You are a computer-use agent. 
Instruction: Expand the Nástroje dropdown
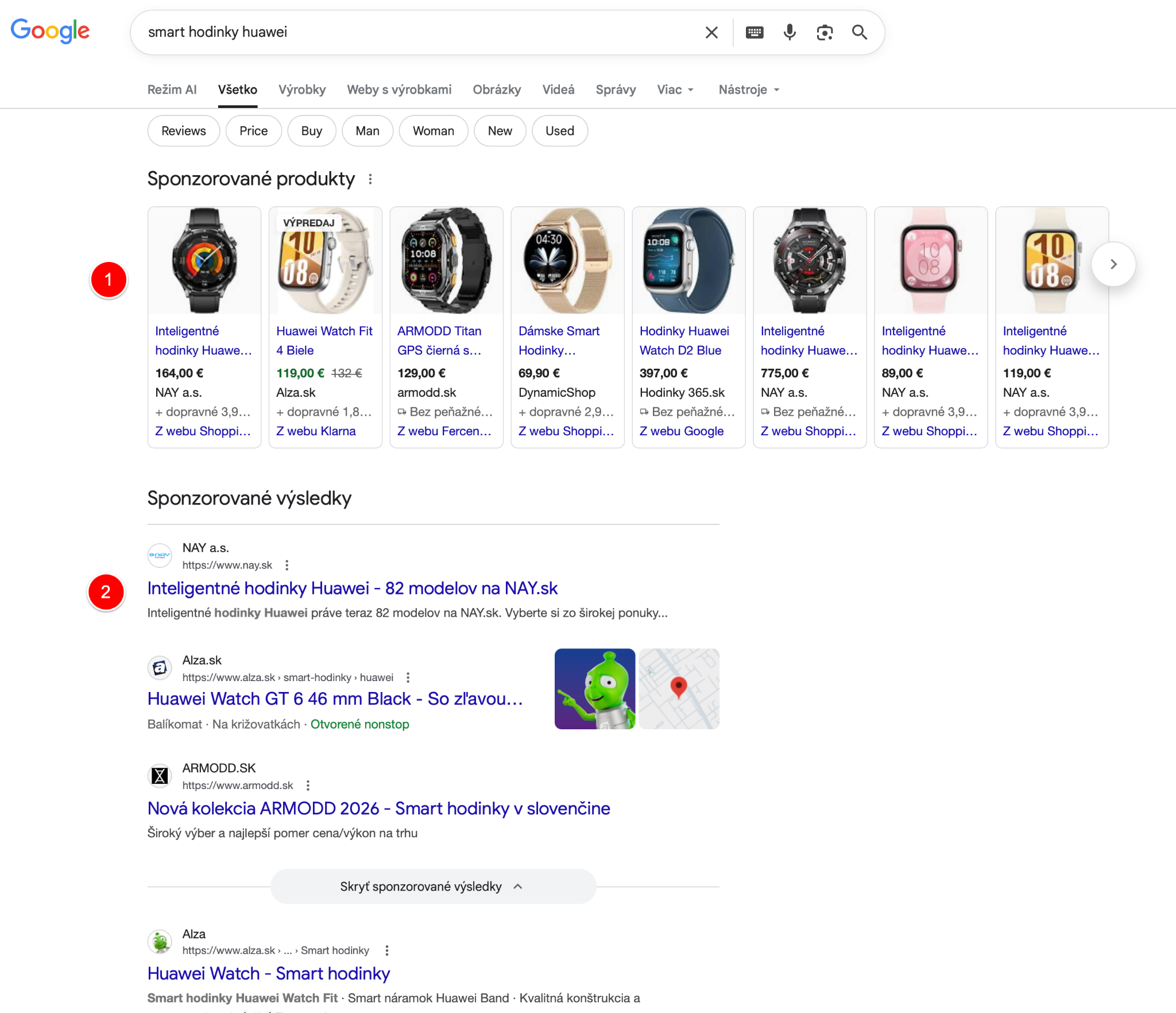pos(749,90)
